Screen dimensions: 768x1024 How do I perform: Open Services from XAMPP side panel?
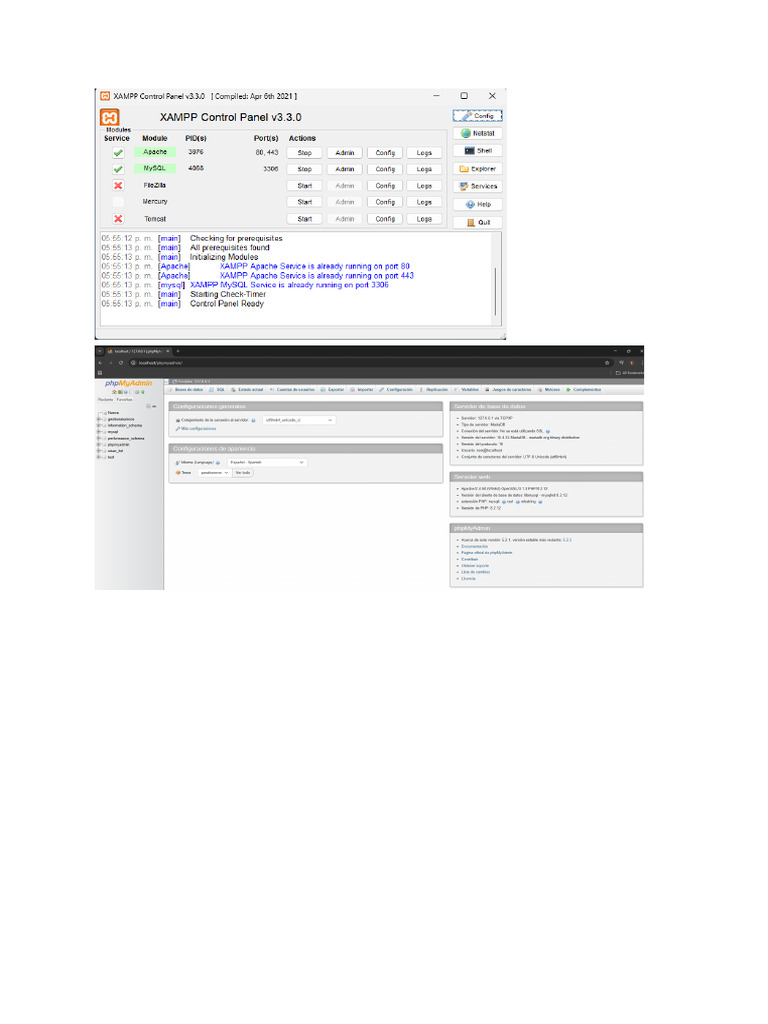click(477, 186)
